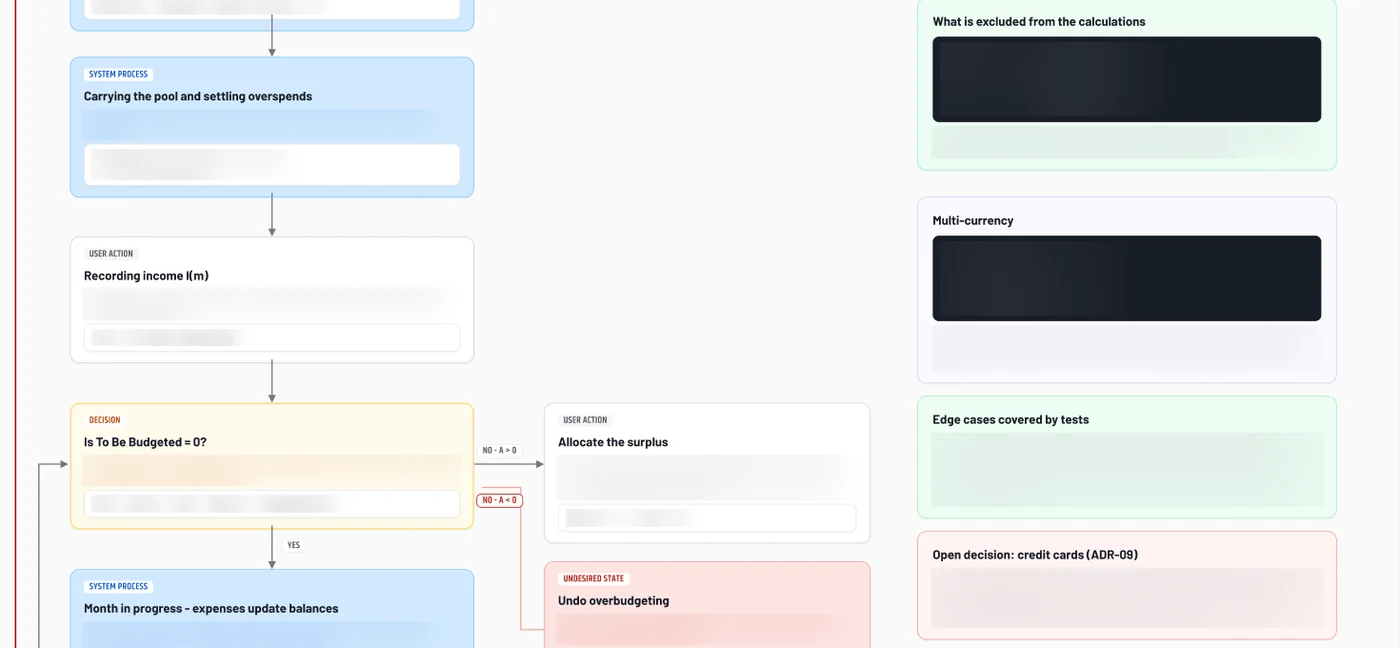Viewport: 1400px width, 648px height.
Task: Select the SYSTEM PROCESS tag above "Month in progress"
Action: (118, 587)
